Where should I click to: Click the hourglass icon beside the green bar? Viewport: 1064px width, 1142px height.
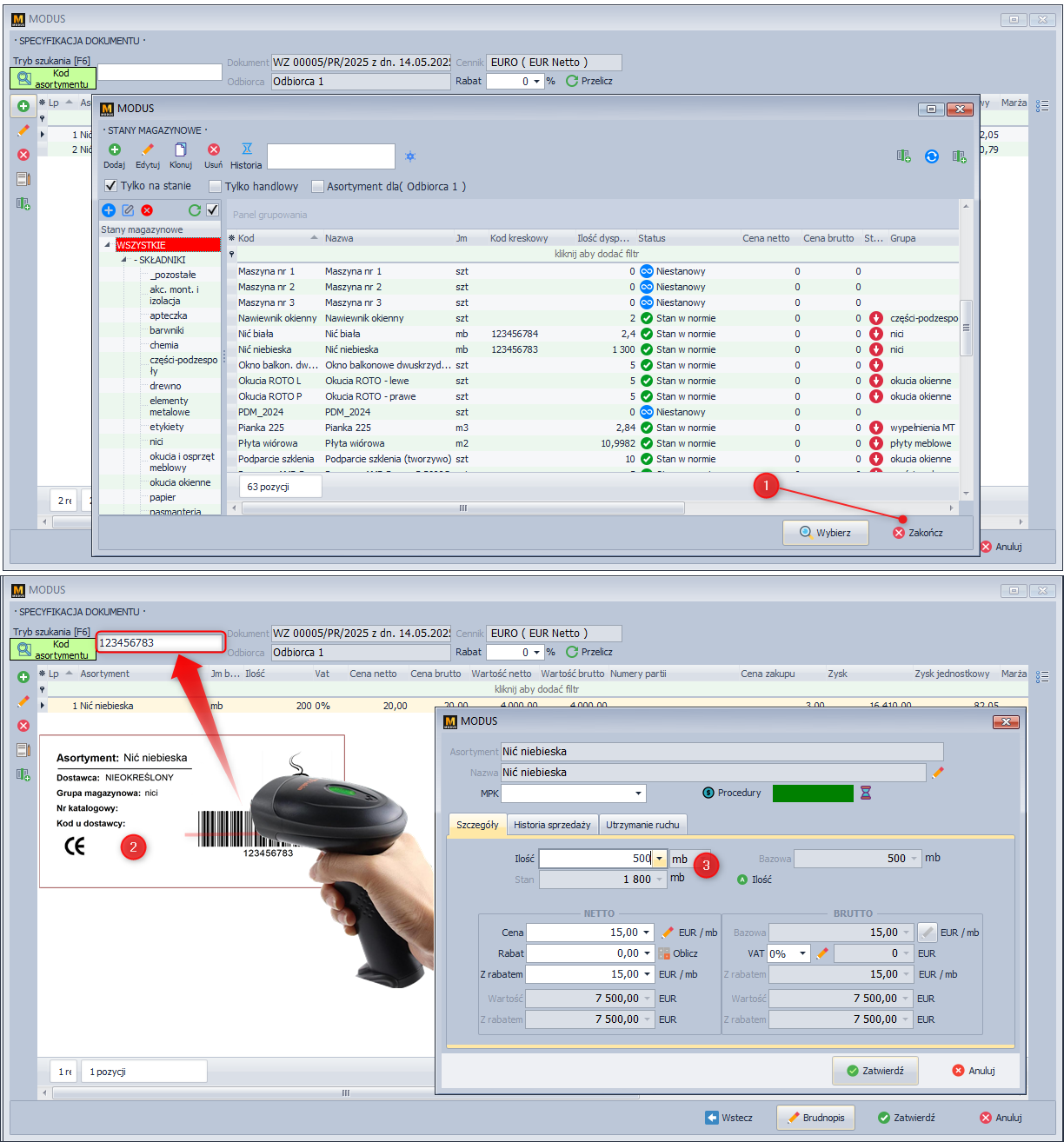pos(865,793)
